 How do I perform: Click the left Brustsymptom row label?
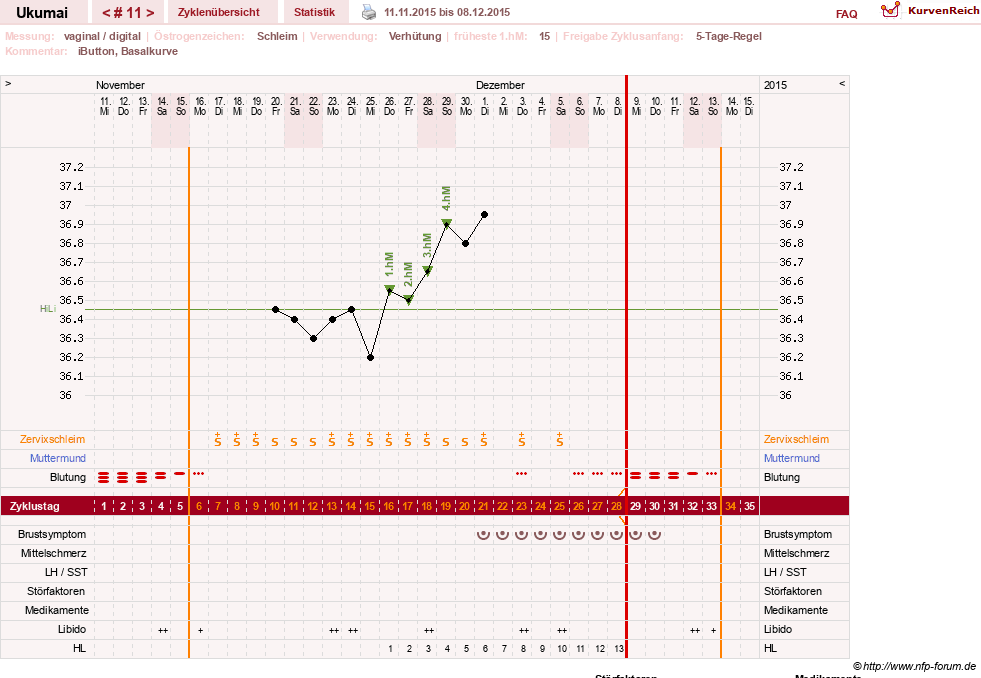click(x=52, y=534)
